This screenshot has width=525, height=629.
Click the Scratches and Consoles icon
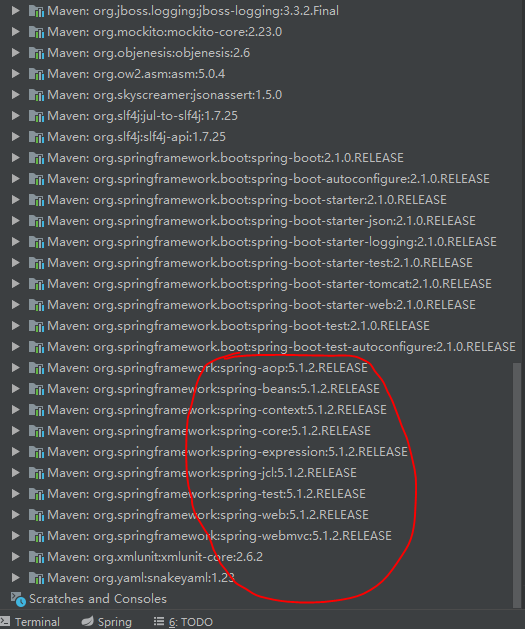pyautogui.click(x=18, y=599)
